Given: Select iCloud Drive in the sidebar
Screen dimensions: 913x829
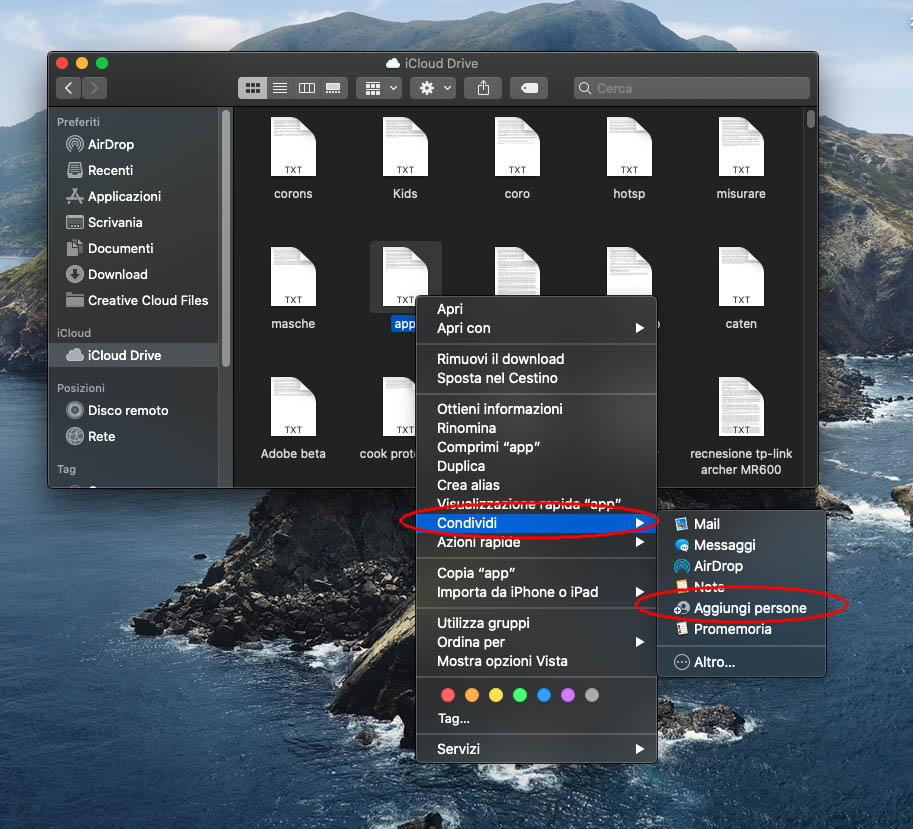Looking at the screenshot, I should pos(134,355).
